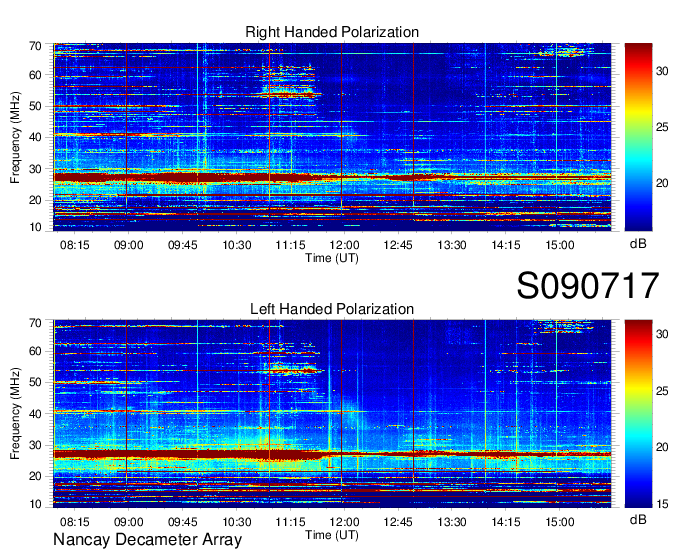Click the 50 frequency tick on Right Handed plot
This screenshot has height=552, width=680.
[35, 106]
